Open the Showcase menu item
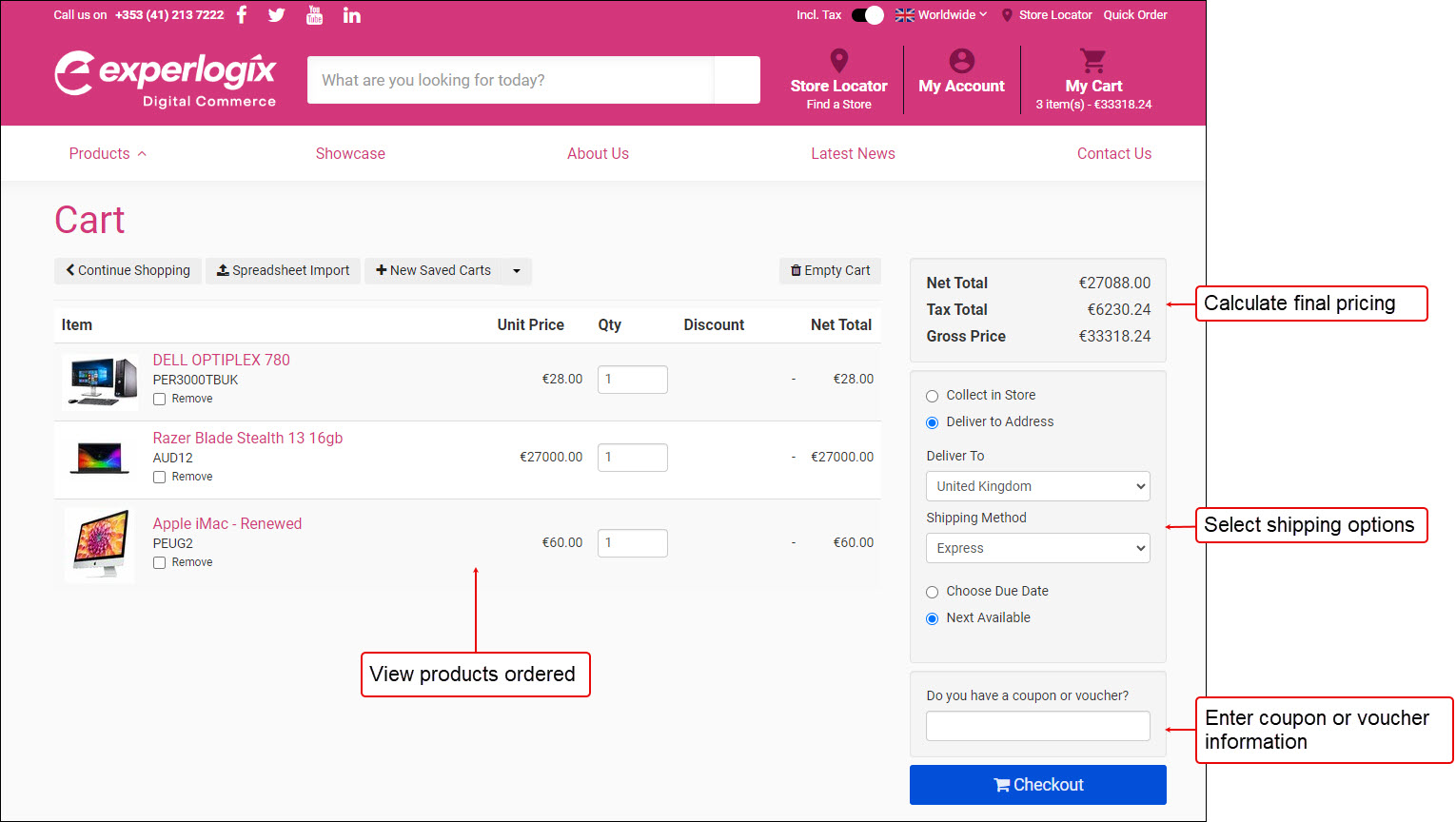The height and width of the screenshot is (822, 1456). coord(350,153)
